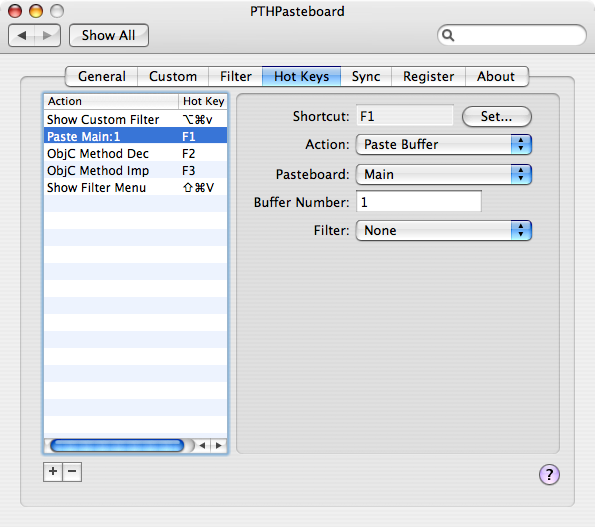This screenshot has width=595, height=527.
Task: Click the Buffer Number input field
Action: (x=419, y=202)
